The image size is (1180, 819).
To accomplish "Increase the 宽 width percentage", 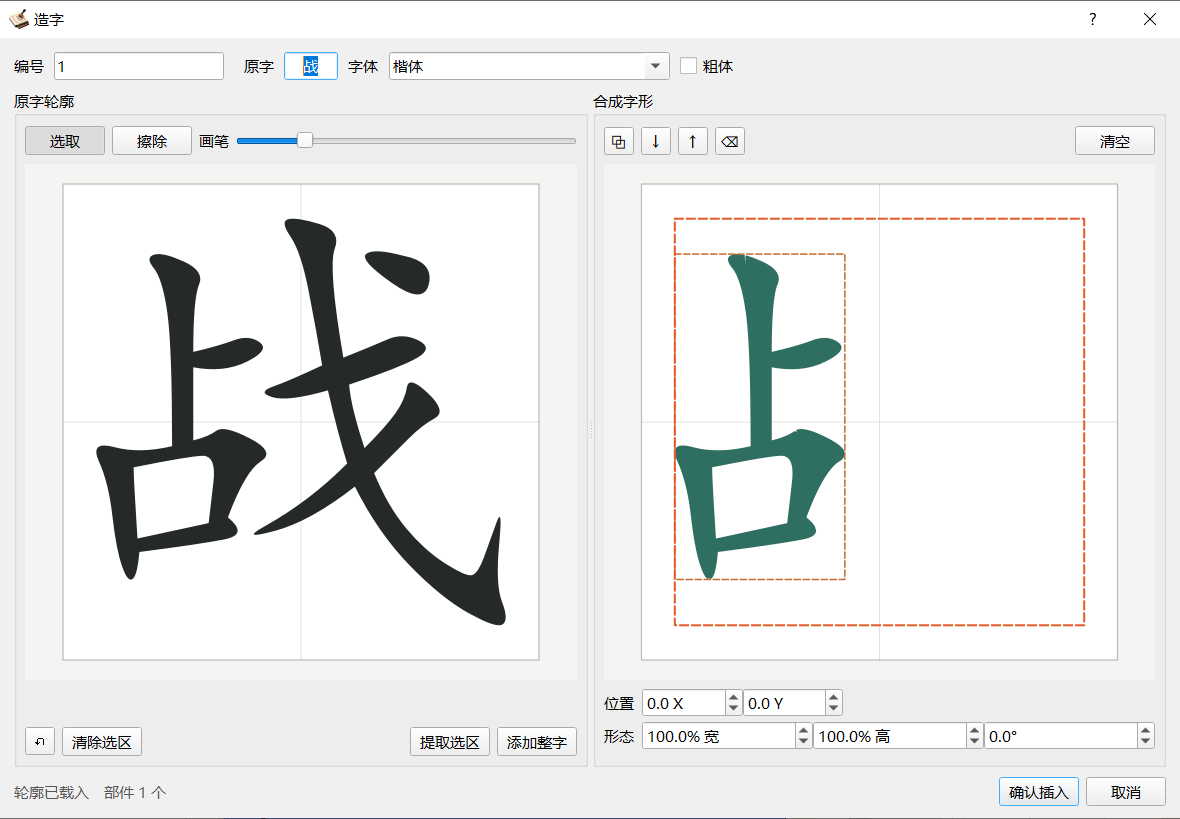I will [x=804, y=730].
